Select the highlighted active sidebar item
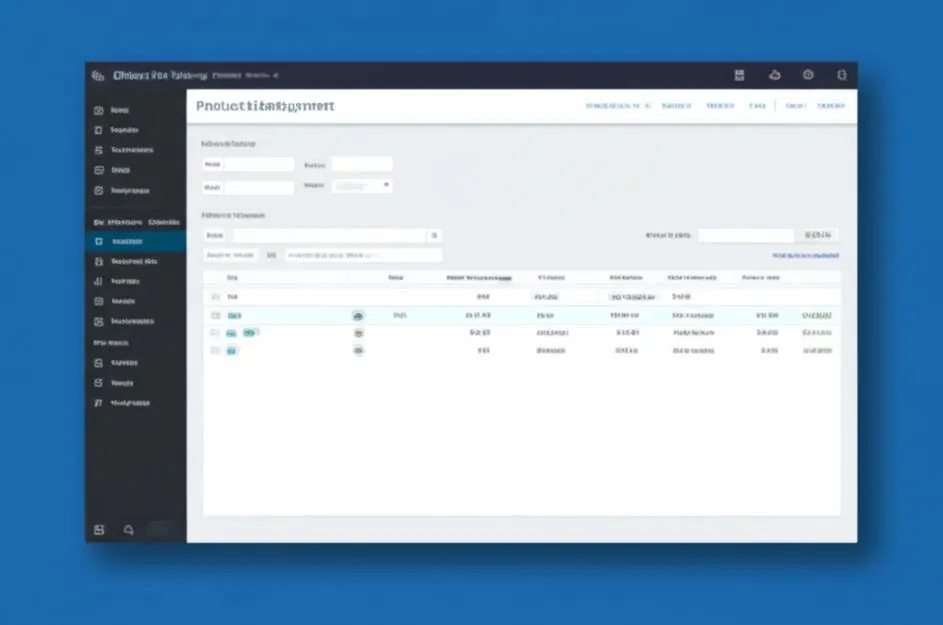943x625 pixels. coord(136,241)
